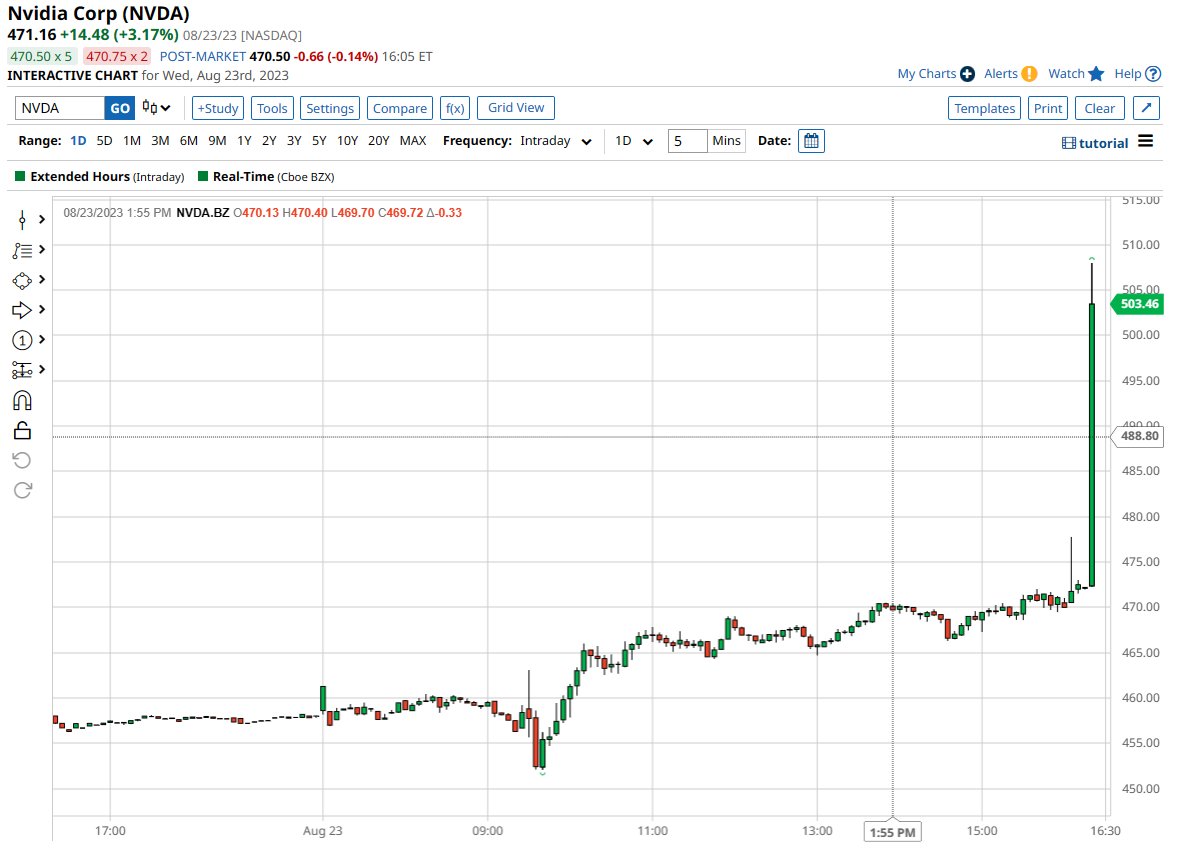This screenshot has height=852, width=1190.
Task: Select the 1M range
Action: coord(132,141)
